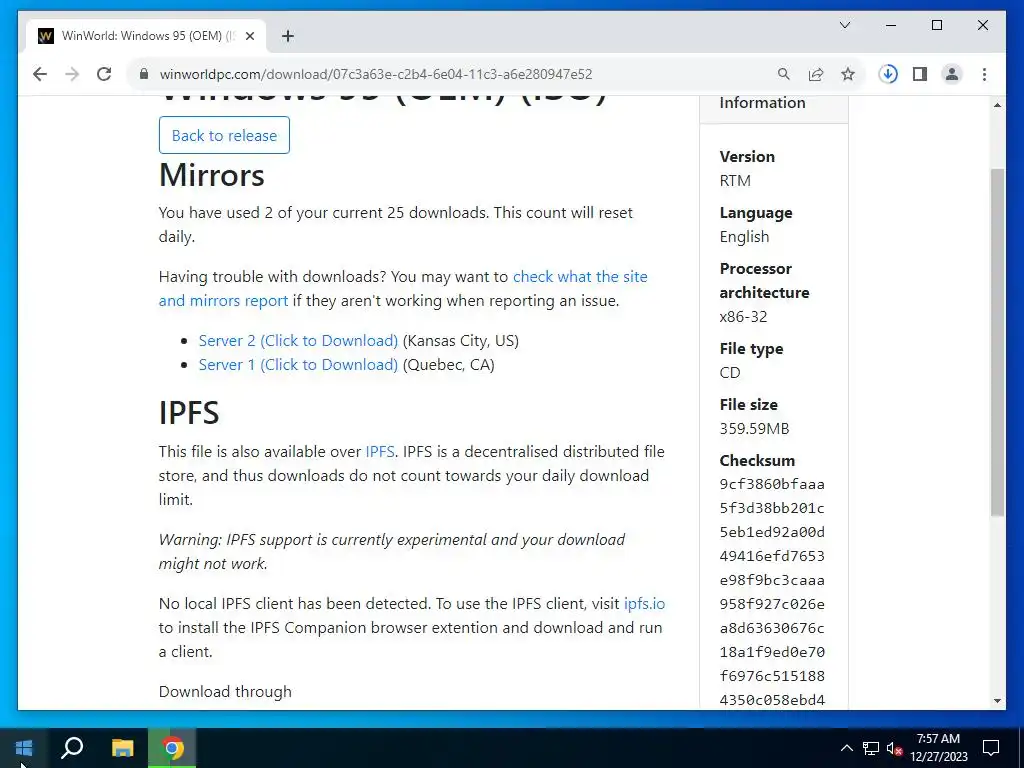Open the taskbar clock and date

pos(938,748)
